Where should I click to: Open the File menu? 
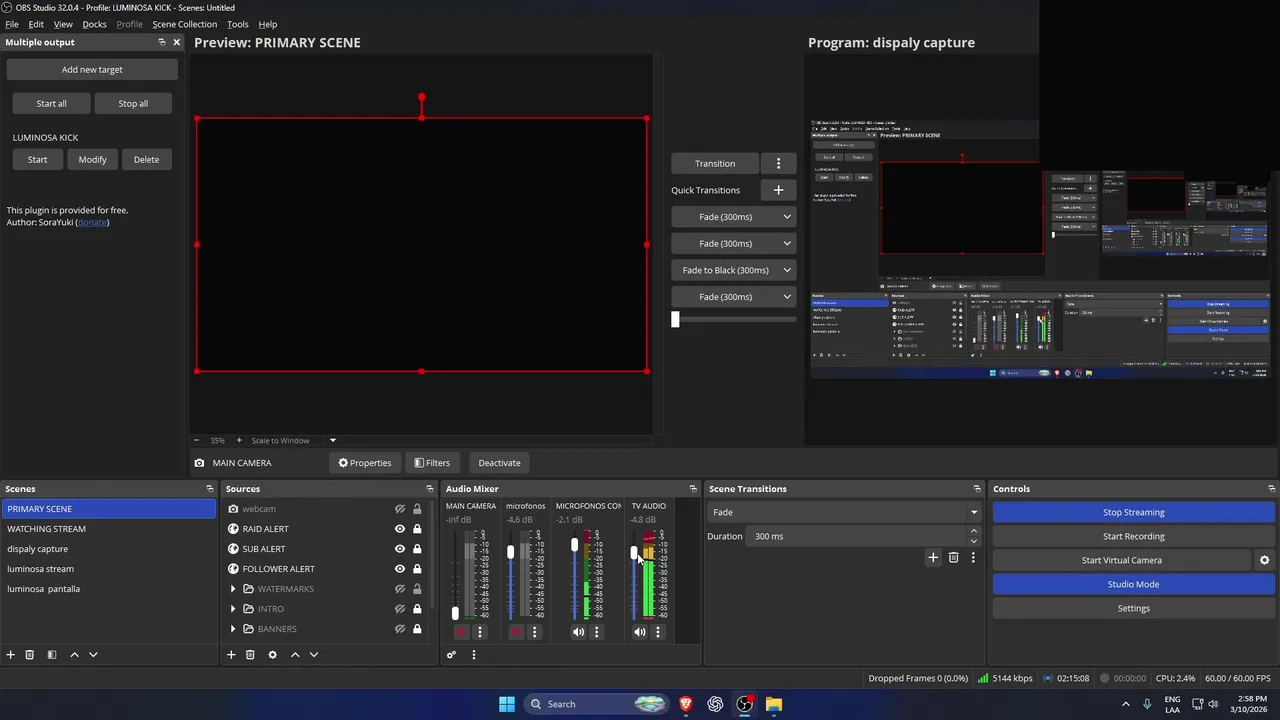12,24
